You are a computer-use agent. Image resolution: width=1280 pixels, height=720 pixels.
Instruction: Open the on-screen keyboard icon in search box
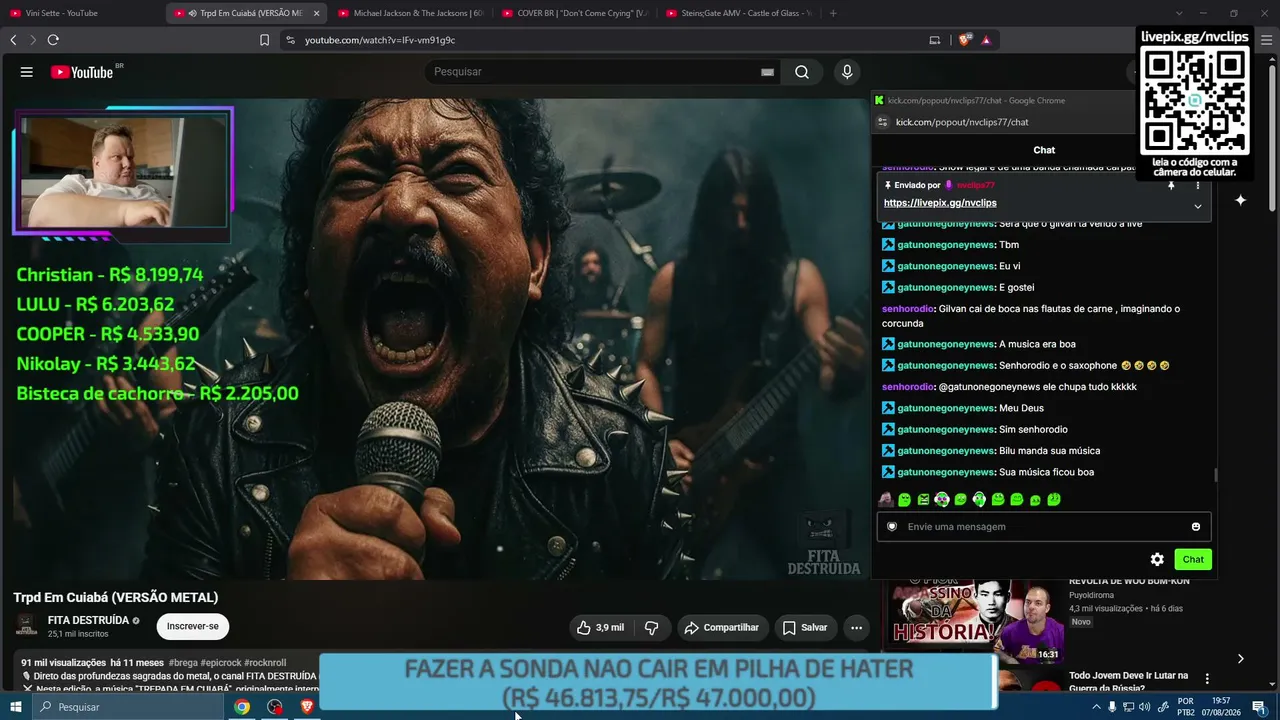(767, 72)
